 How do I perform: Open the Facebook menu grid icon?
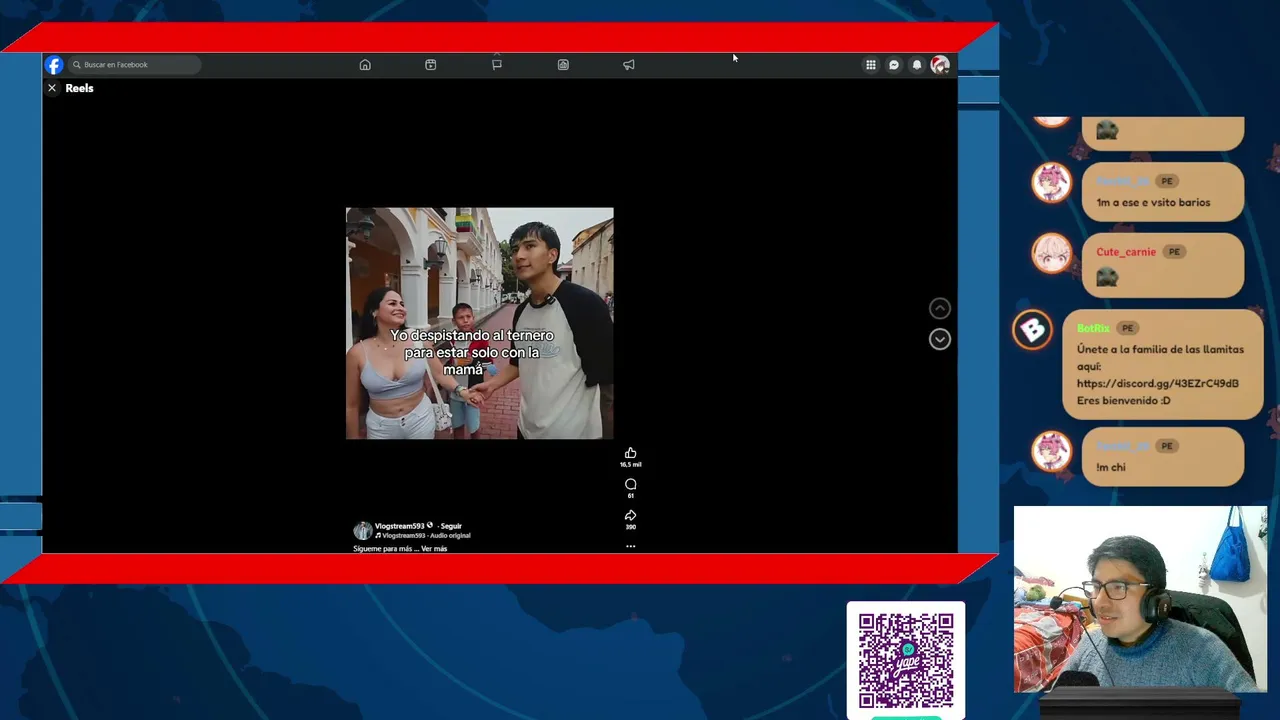(871, 65)
